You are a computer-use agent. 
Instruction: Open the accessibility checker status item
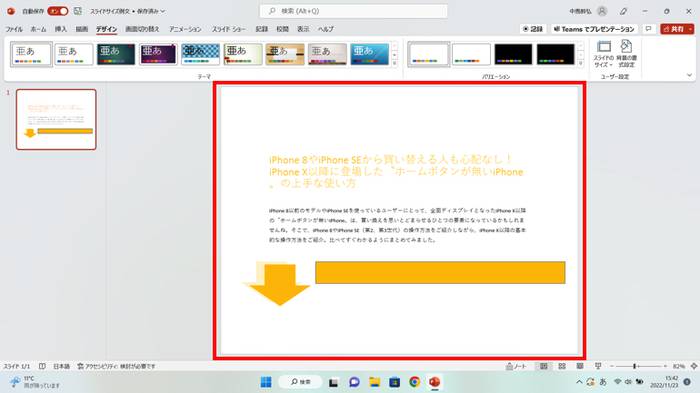click(x=116, y=366)
